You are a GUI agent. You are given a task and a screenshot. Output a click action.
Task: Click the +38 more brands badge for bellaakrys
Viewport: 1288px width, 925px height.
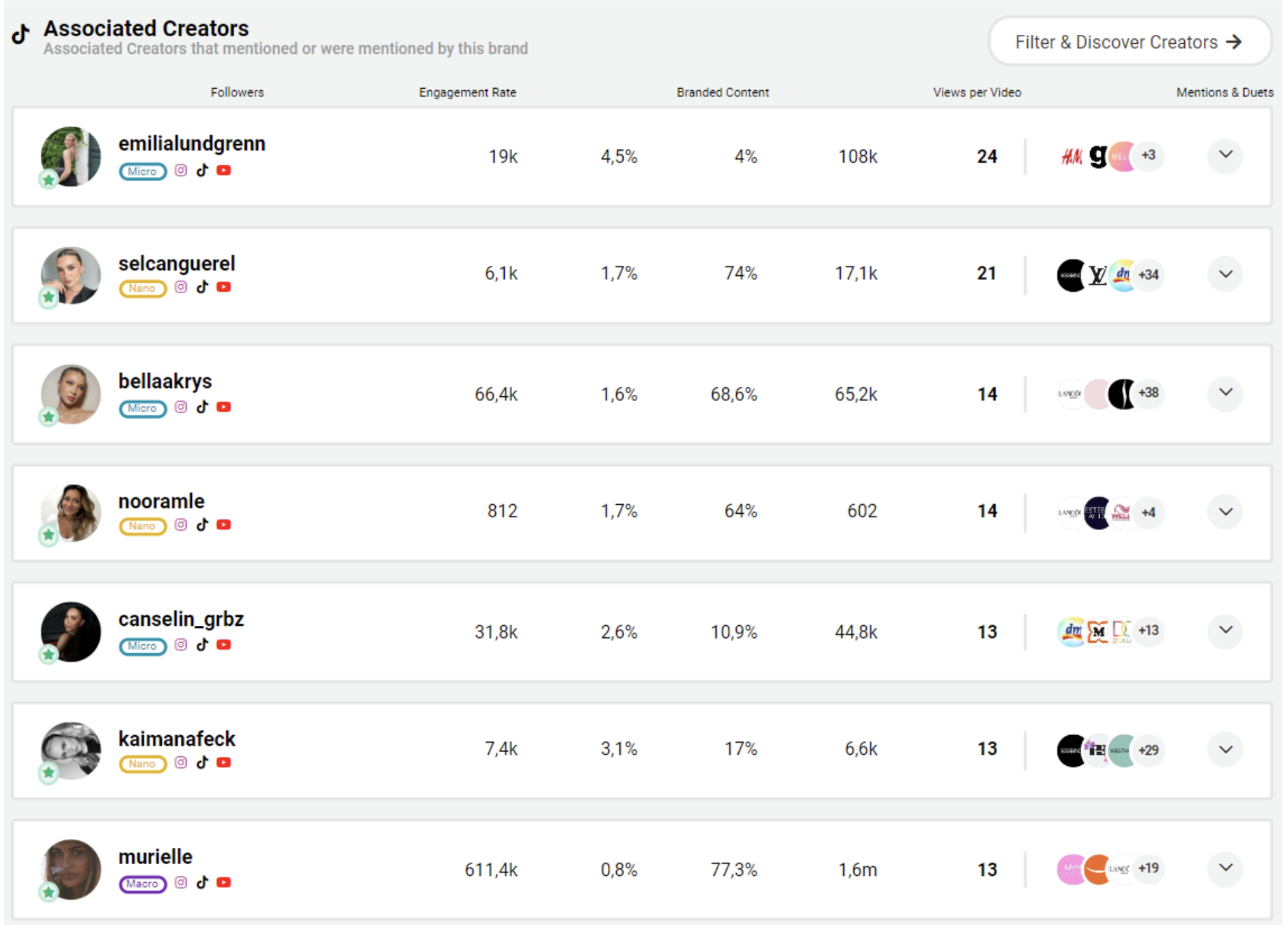(1149, 393)
